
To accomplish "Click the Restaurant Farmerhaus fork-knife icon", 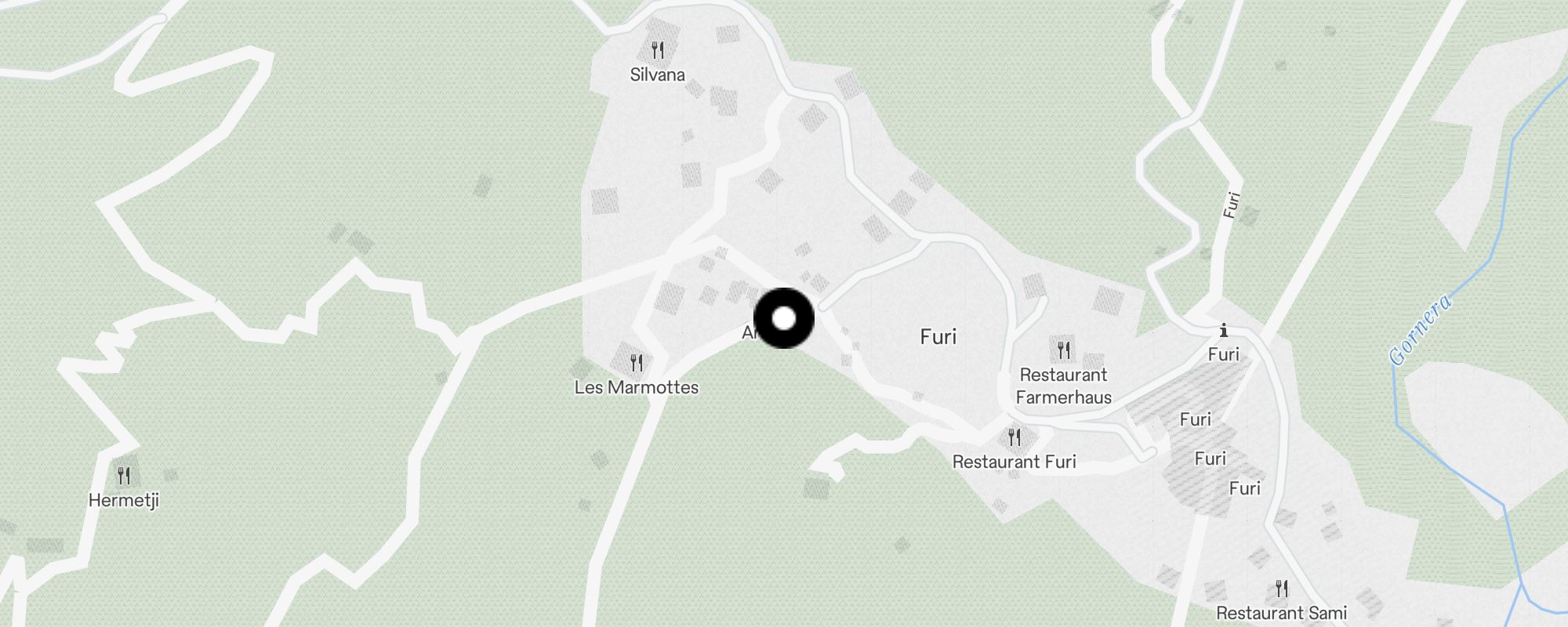I will pos(1063,350).
